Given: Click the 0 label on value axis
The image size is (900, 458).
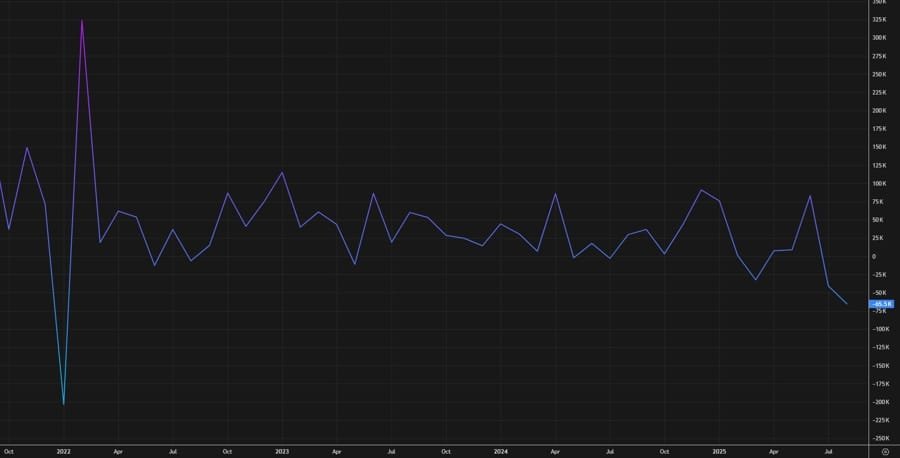Looking at the screenshot, I should point(874,256).
